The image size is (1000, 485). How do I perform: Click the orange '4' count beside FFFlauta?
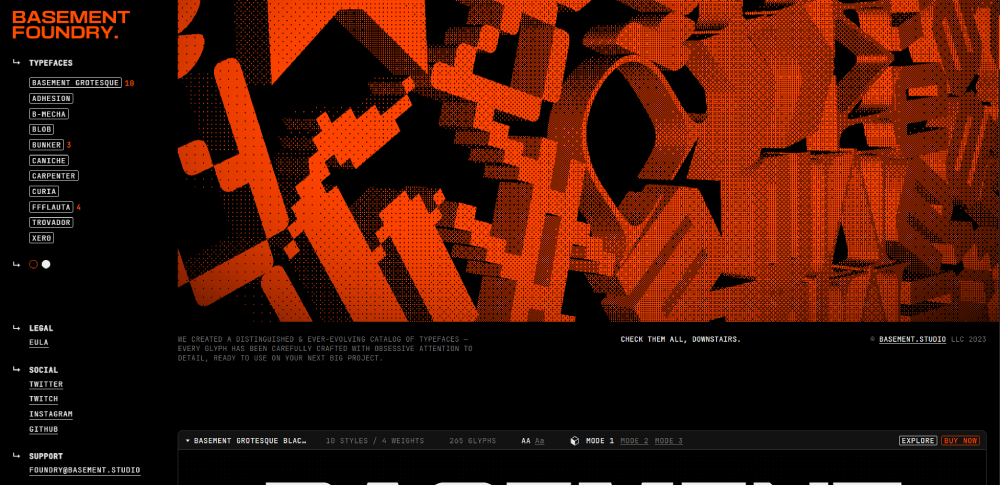coord(78,207)
